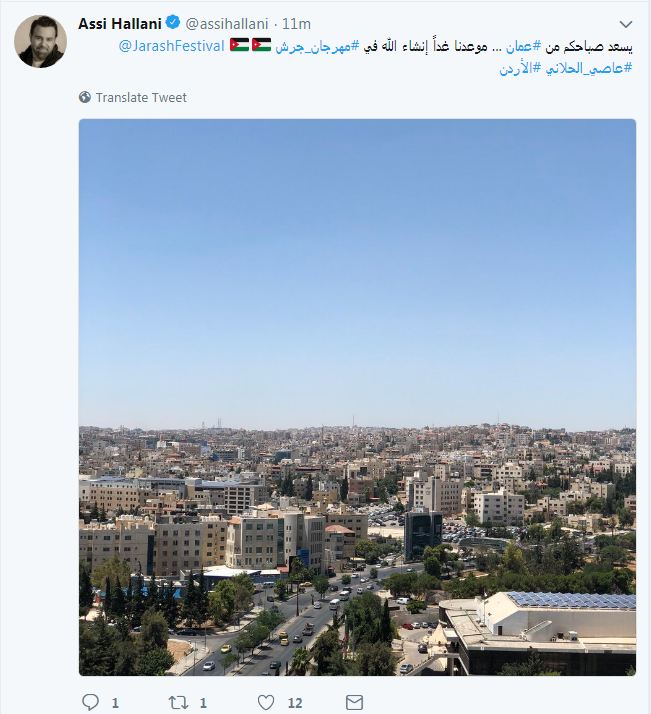Open the Assi Hallani display name
This screenshot has height=714, width=651.
[x=120, y=23]
